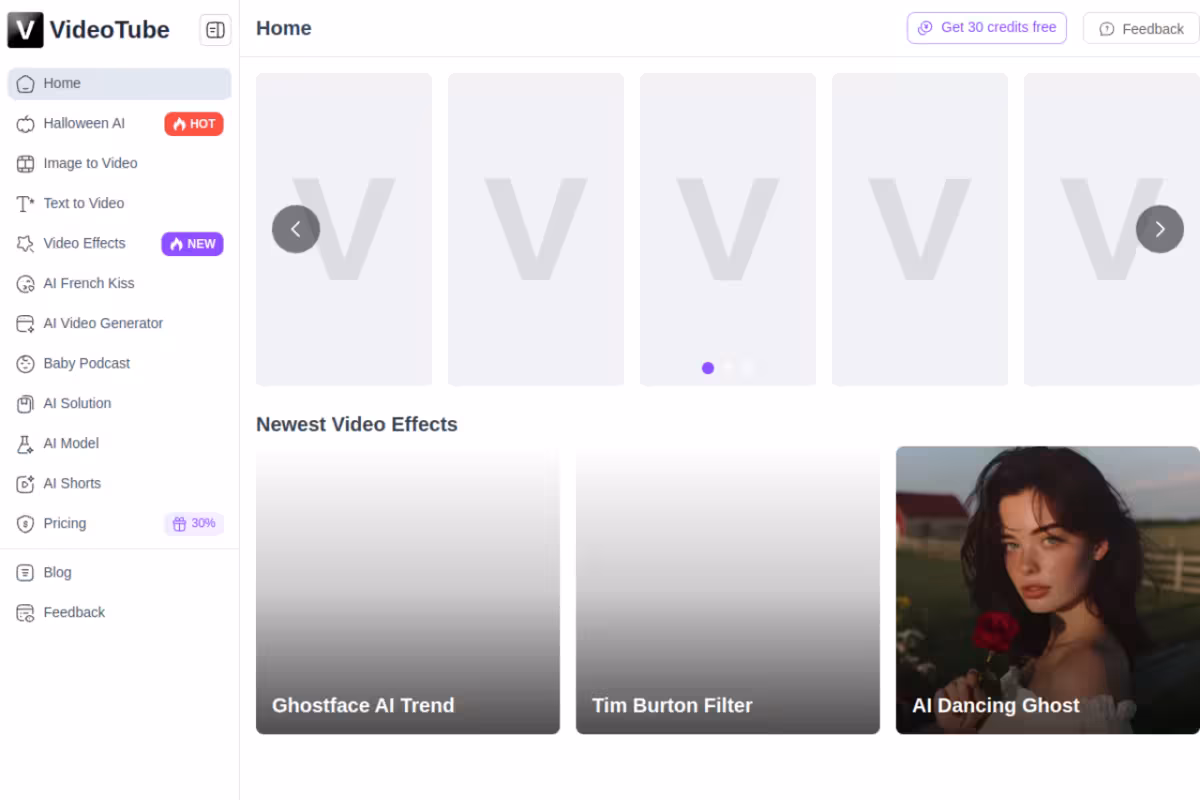Select AI French Kiss in the sidebar
Viewport: 1200px width, 800px height.
point(120,284)
